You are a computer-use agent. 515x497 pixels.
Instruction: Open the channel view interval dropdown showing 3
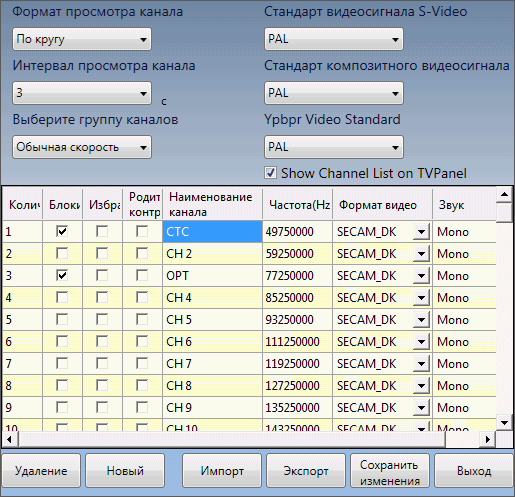click(82, 93)
